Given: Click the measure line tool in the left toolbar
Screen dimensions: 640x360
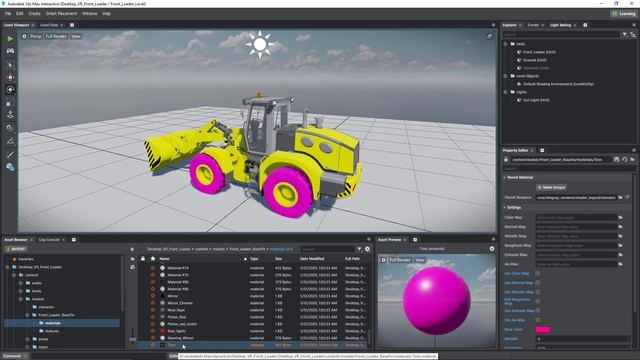Looking at the screenshot, I should pyautogui.click(x=10, y=154).
